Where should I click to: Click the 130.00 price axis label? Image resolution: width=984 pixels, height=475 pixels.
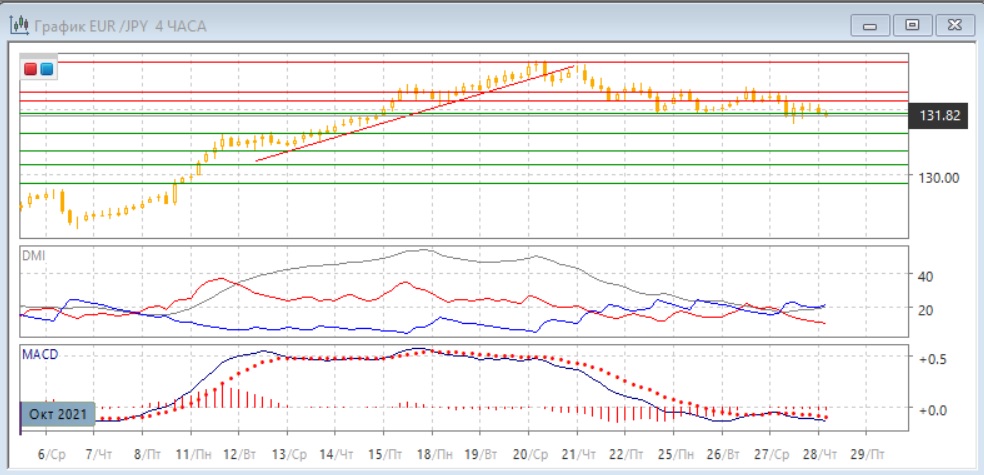[x=939, y=177]
